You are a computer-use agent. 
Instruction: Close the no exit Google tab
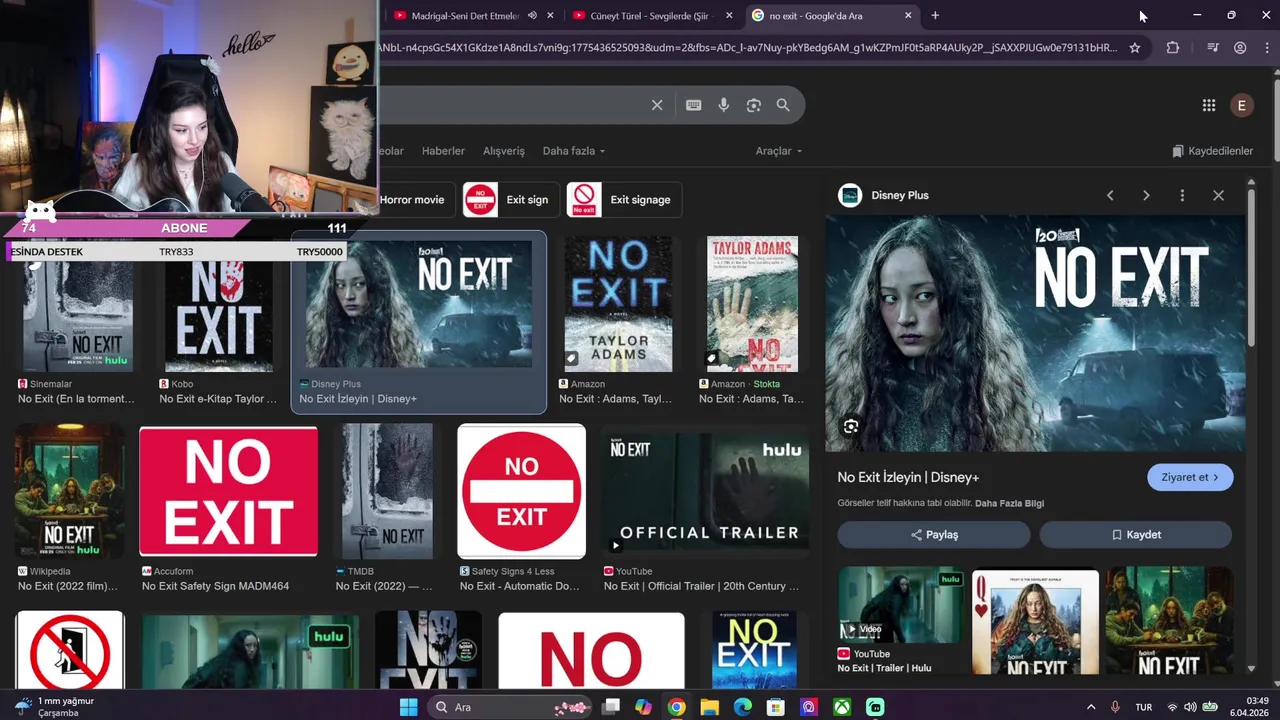(908, 15)
